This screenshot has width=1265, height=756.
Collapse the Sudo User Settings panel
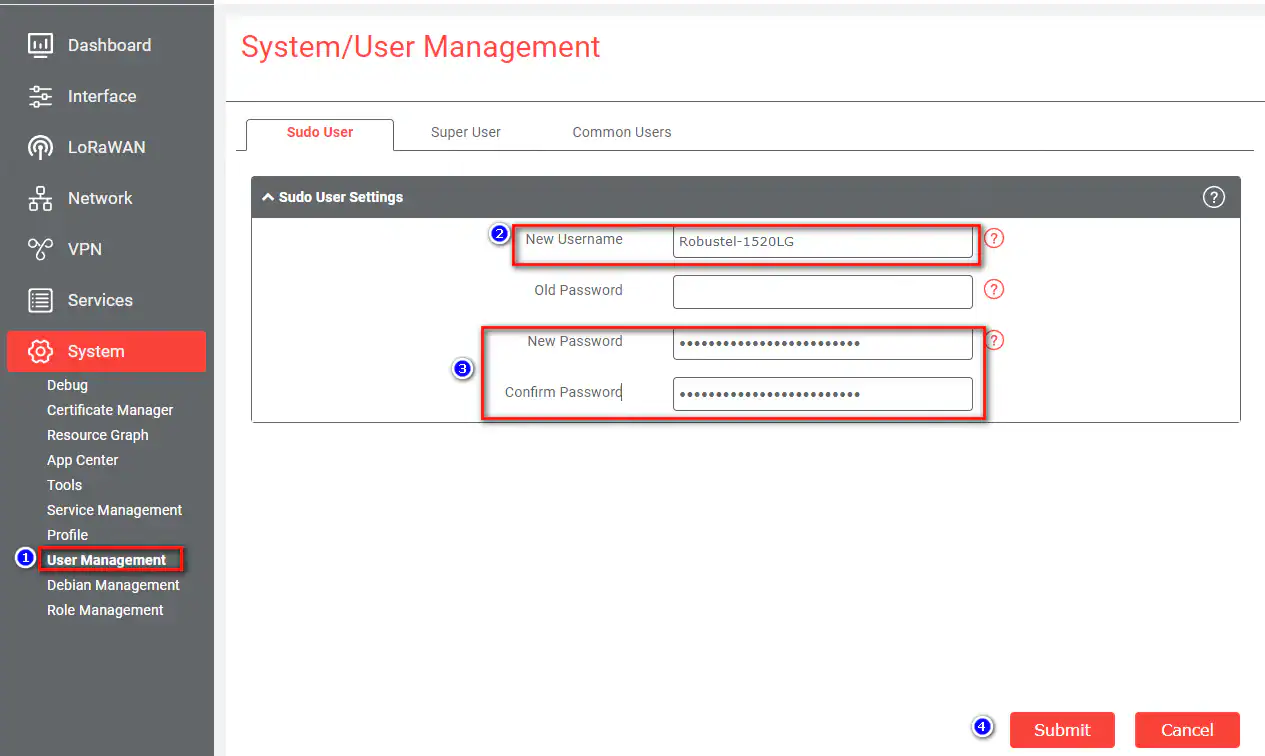267,197
